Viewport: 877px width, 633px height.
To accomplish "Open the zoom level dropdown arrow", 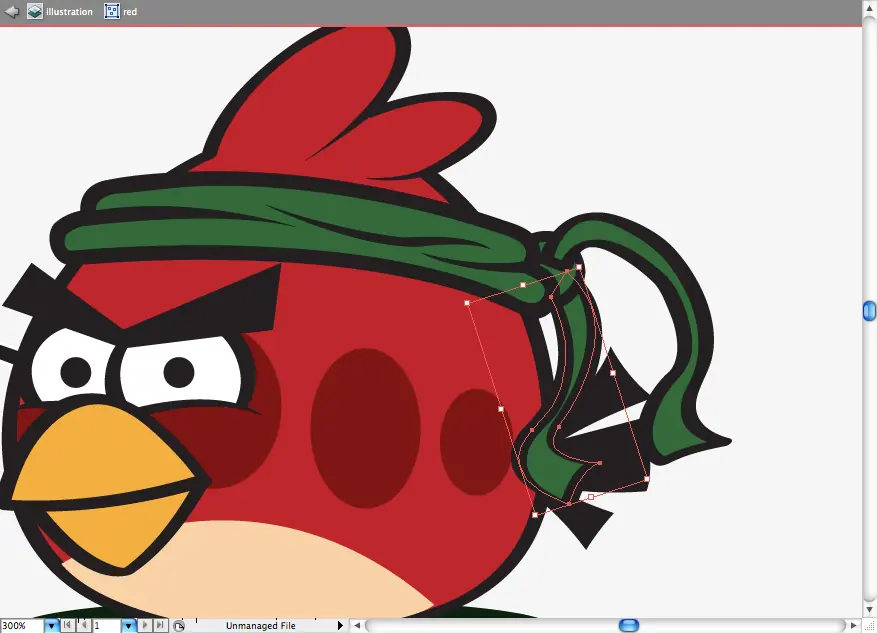I will 51,626.
